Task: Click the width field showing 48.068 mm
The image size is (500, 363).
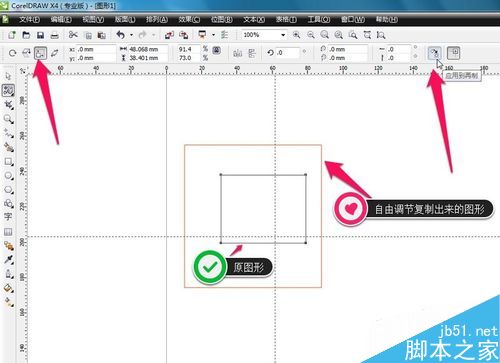Action: [x=148, y=49]
